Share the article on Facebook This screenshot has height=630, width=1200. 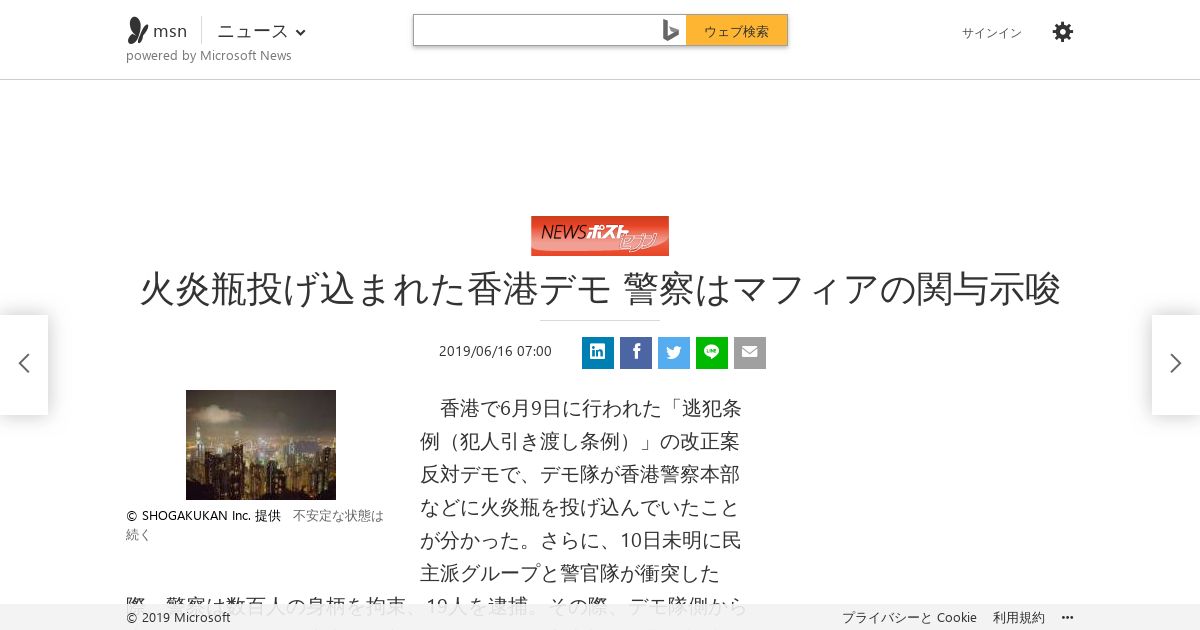636,353
